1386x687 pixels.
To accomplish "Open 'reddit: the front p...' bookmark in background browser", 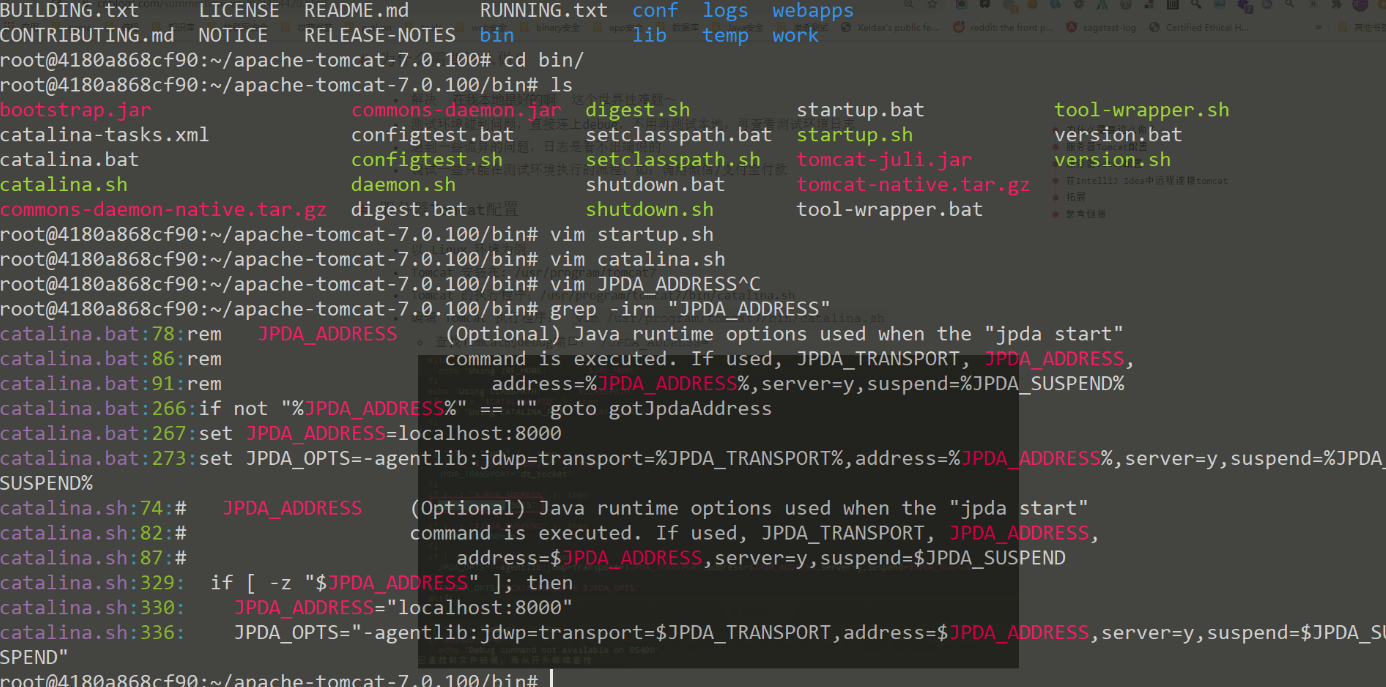I will [1005, 28].
